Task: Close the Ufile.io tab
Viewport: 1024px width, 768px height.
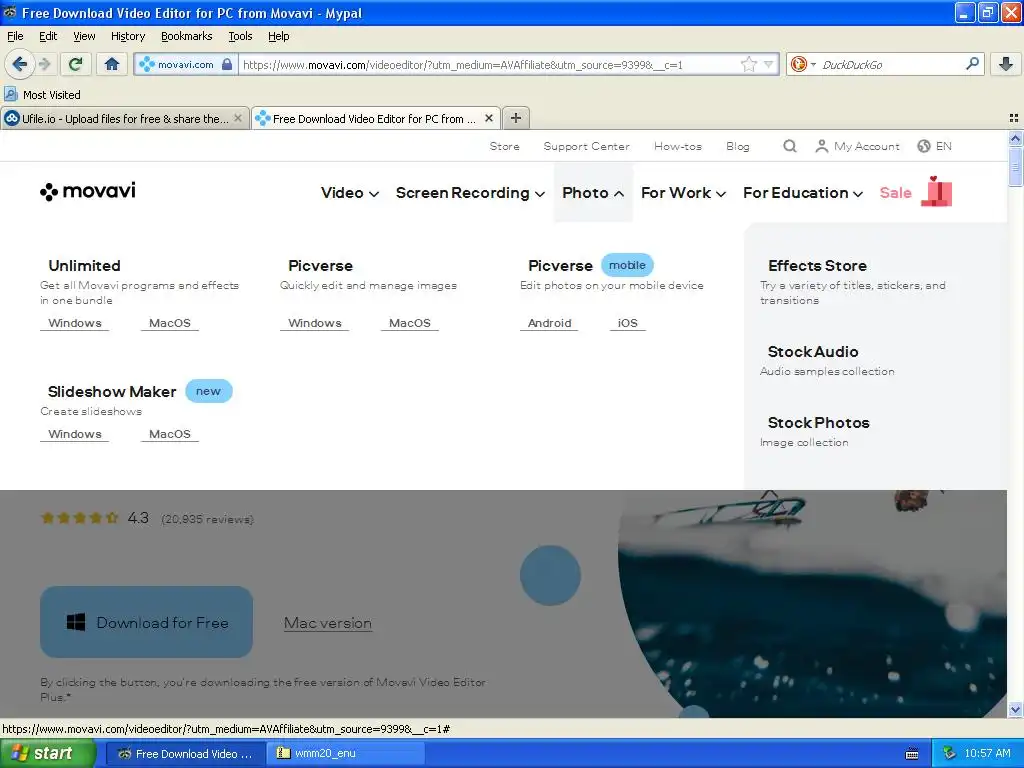Action: [238, 118]
